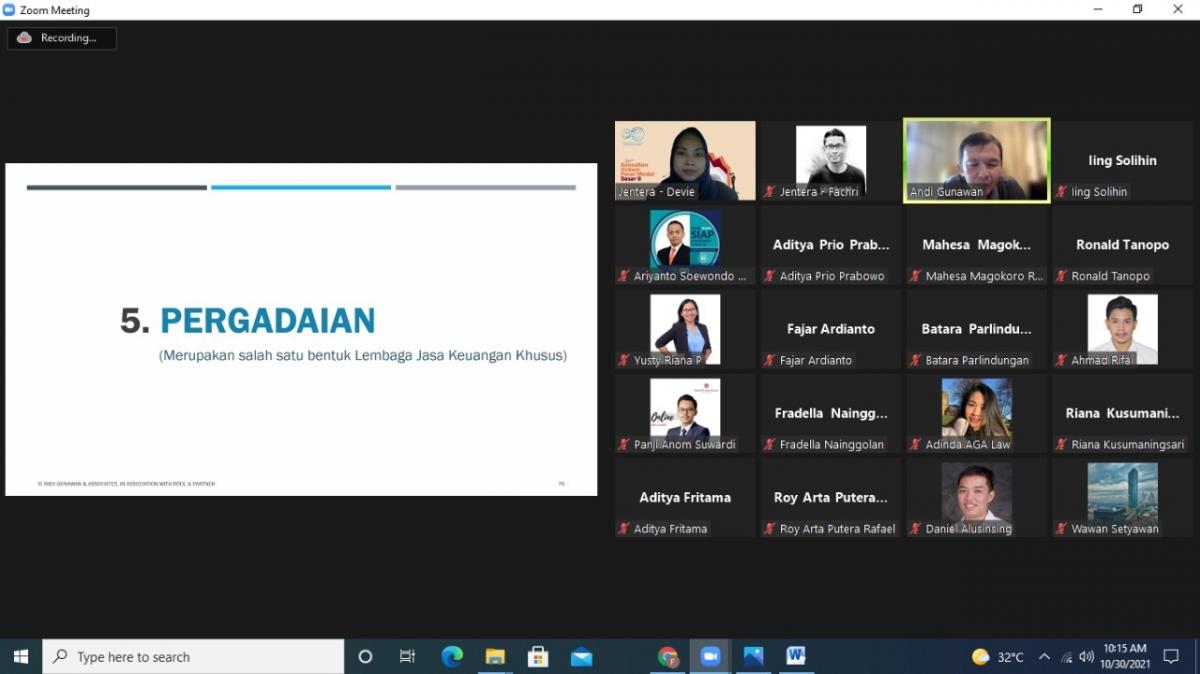Click the Cortana circle icon
1200x674 pixels.
365,656
